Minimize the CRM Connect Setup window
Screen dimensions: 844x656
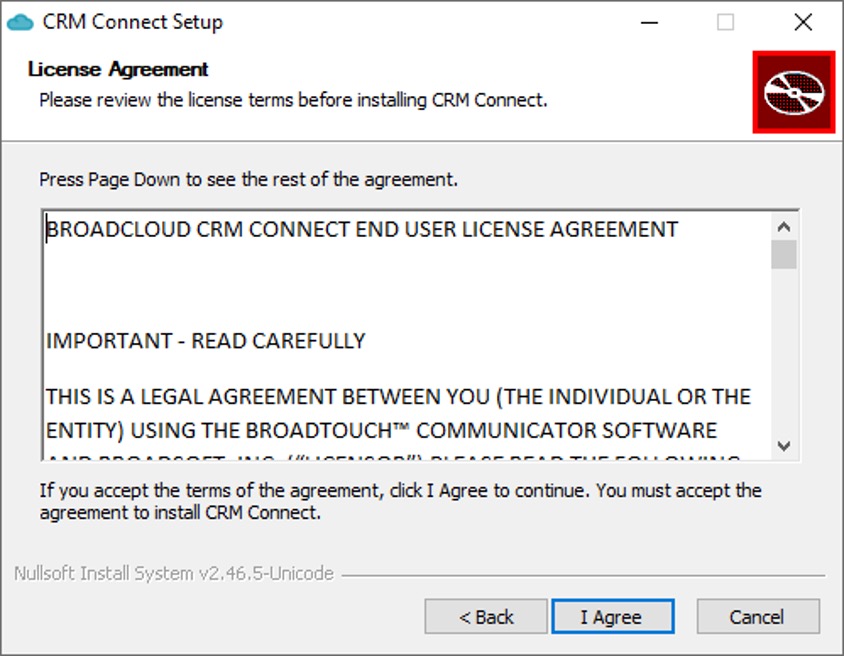[649, 23]
